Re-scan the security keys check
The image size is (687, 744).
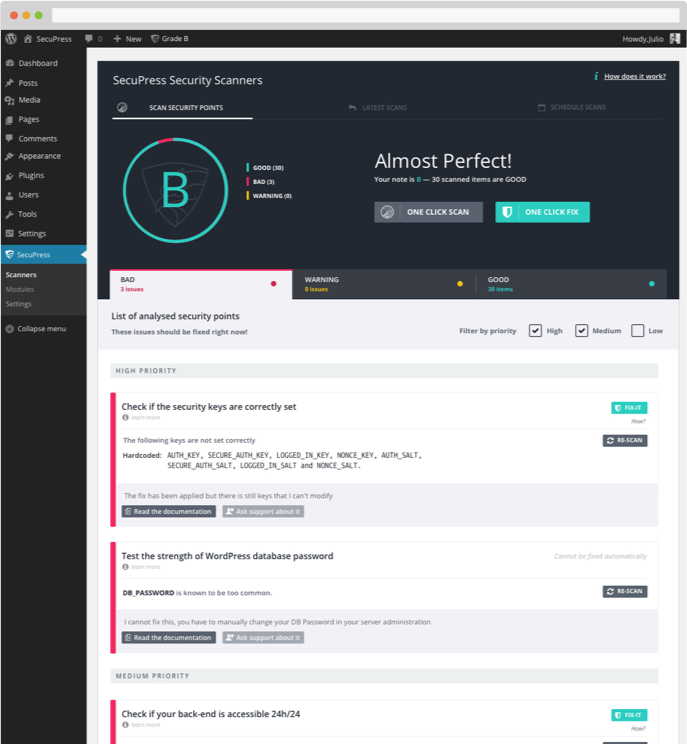[625, 441]
